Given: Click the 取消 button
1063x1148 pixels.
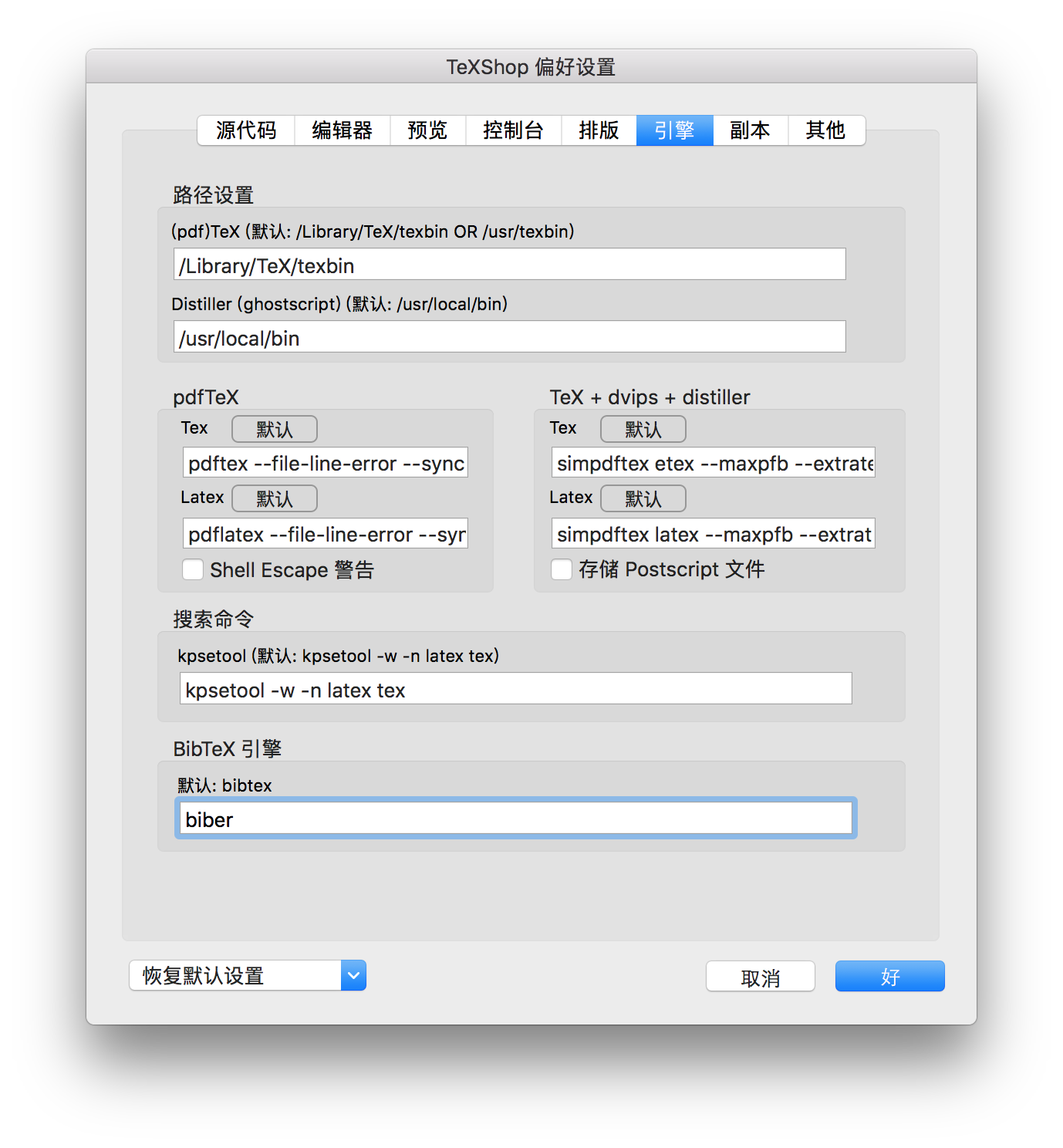Looking at the screenshot, I should (x=761, y=977).
